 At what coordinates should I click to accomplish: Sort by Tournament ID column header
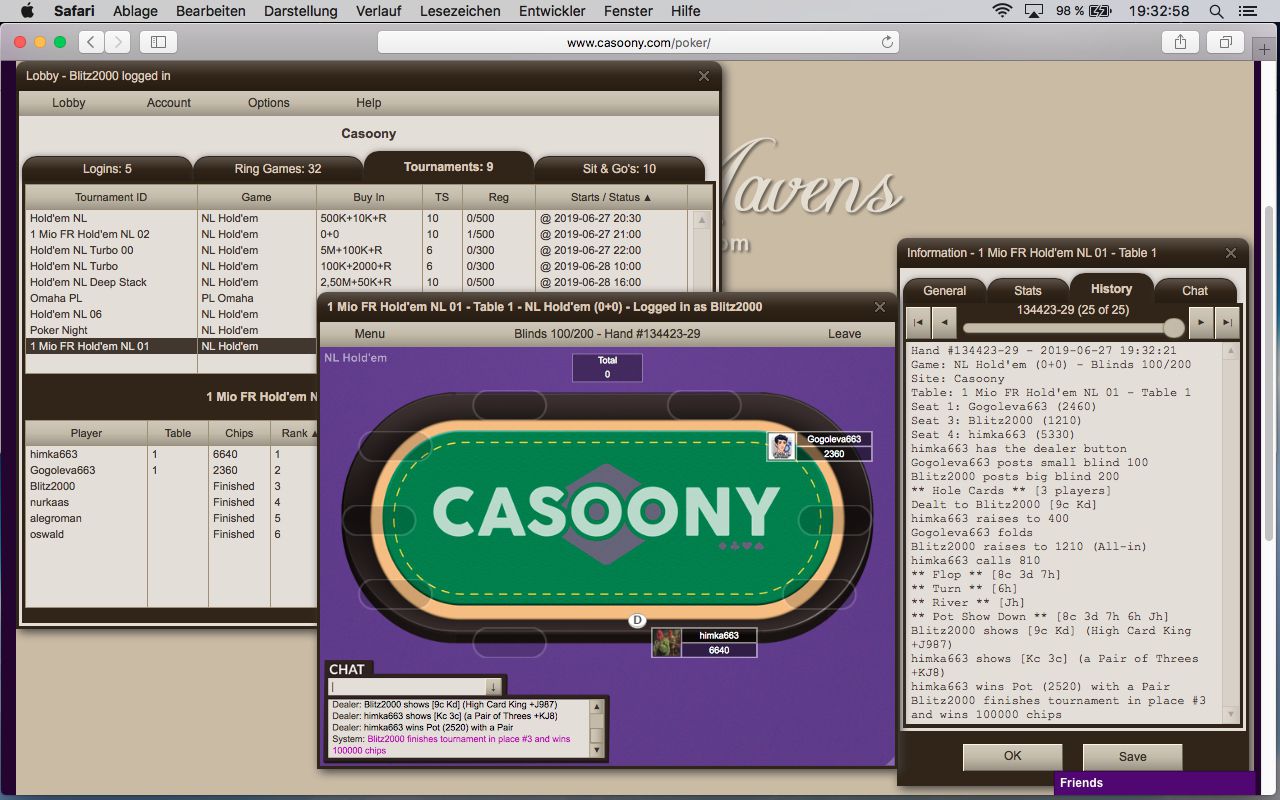pos(111,197)
